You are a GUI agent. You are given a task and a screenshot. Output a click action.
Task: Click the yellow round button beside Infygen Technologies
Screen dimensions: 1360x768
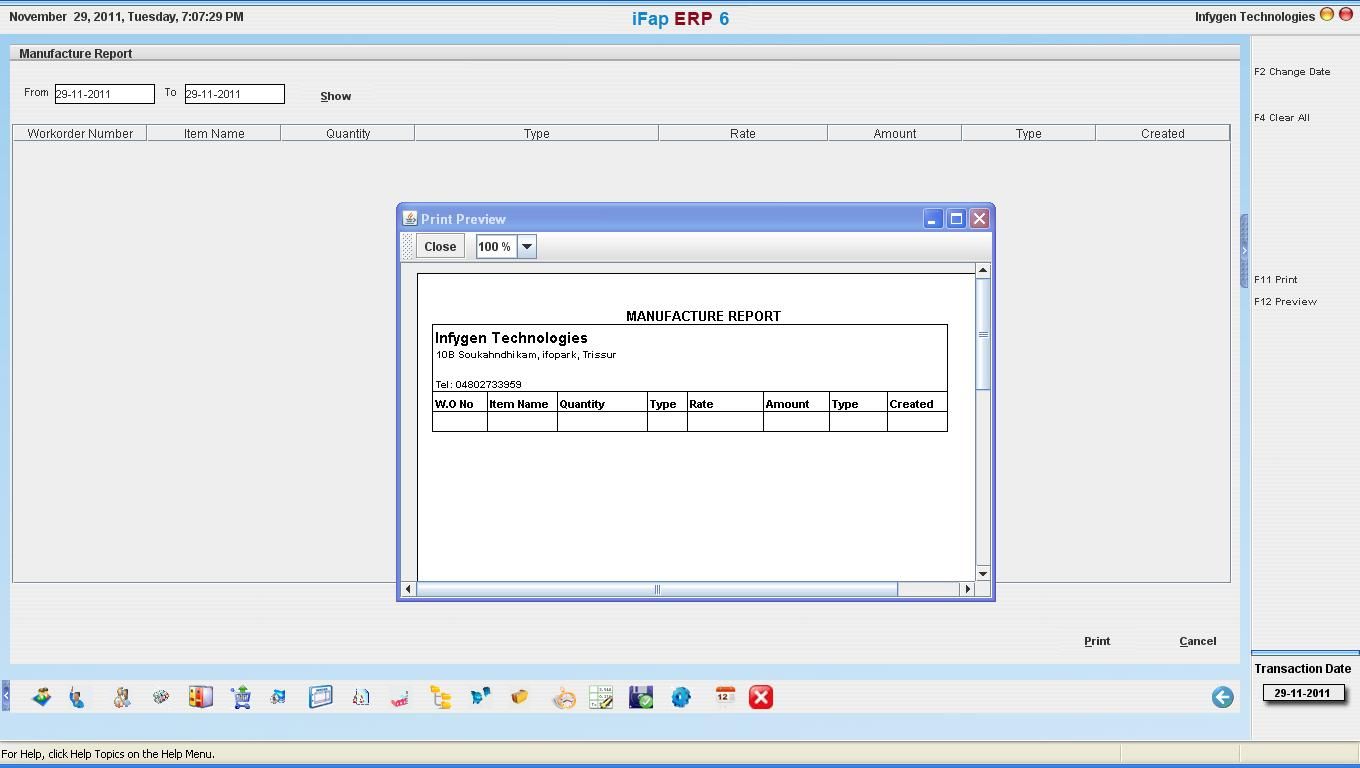(x=1327, y=14)
